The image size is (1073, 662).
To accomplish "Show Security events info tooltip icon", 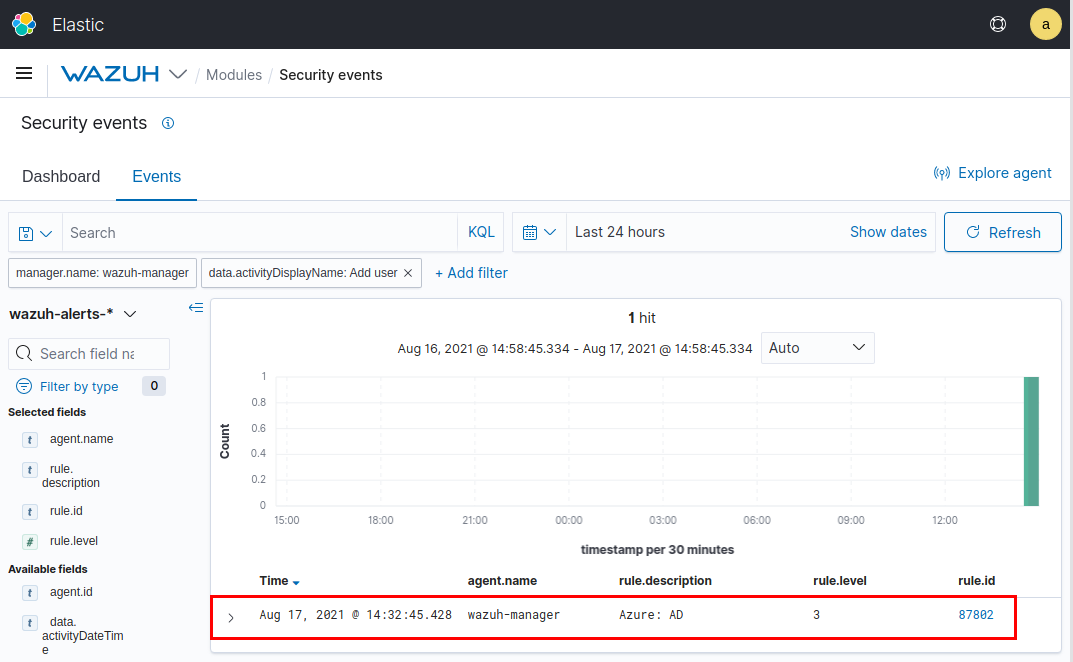I will click(x=168, y=123).
